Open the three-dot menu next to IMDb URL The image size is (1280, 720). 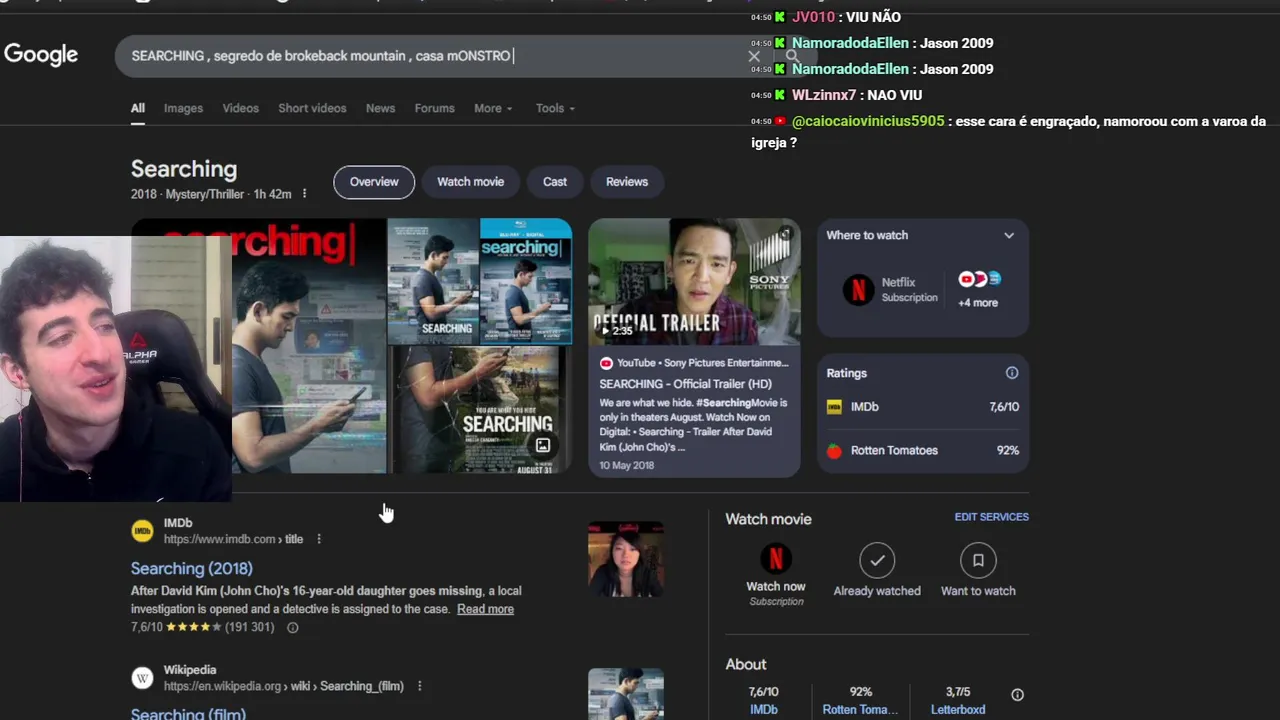click(319, 539)
